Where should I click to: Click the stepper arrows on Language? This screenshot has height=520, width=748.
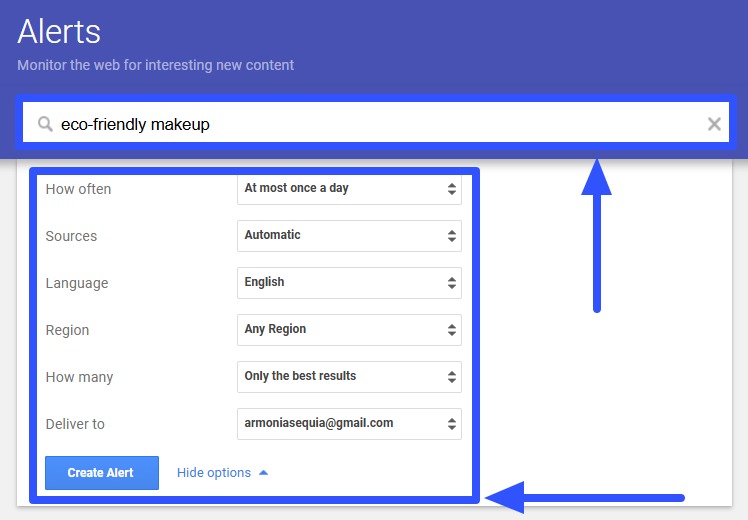tap(451, 282)
